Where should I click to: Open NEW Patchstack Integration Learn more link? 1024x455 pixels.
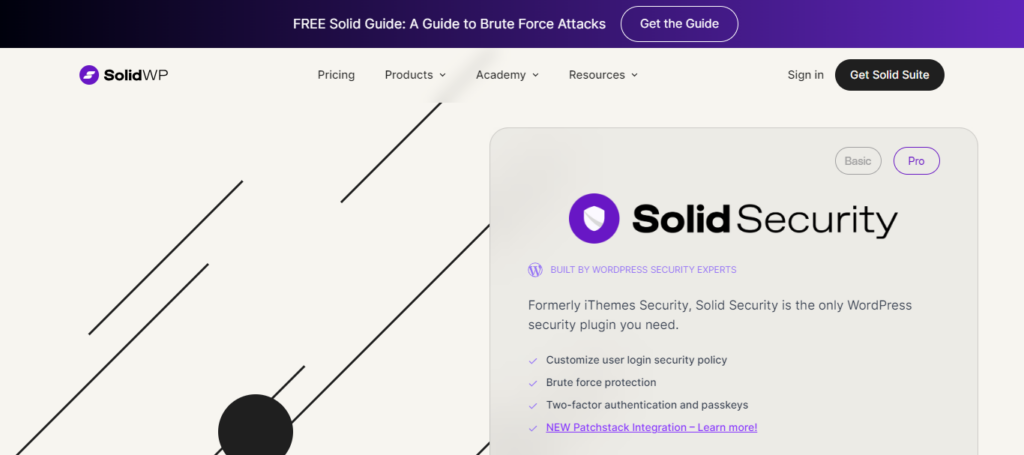651,428
